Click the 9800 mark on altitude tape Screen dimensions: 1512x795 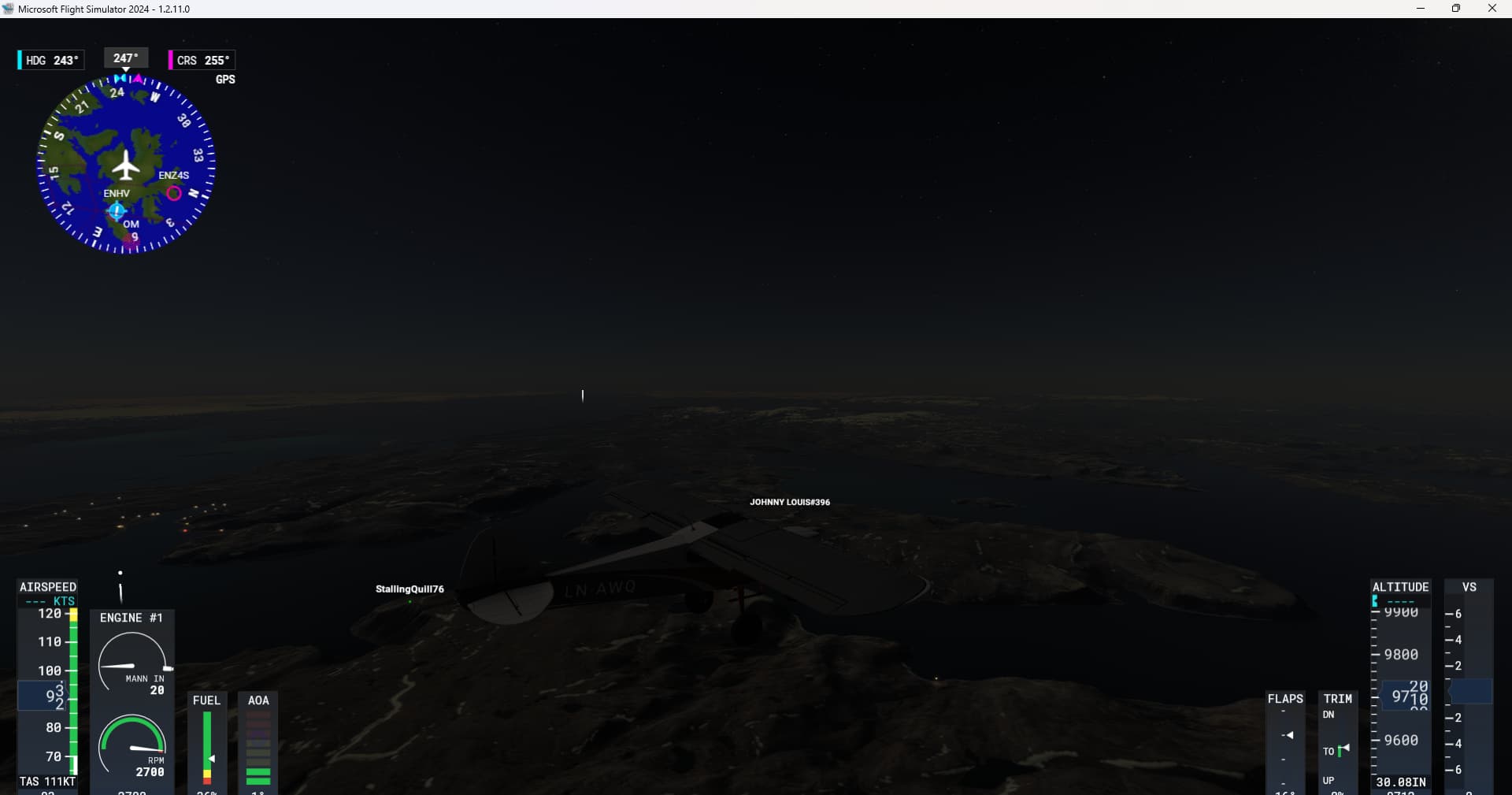point(1401,655)
